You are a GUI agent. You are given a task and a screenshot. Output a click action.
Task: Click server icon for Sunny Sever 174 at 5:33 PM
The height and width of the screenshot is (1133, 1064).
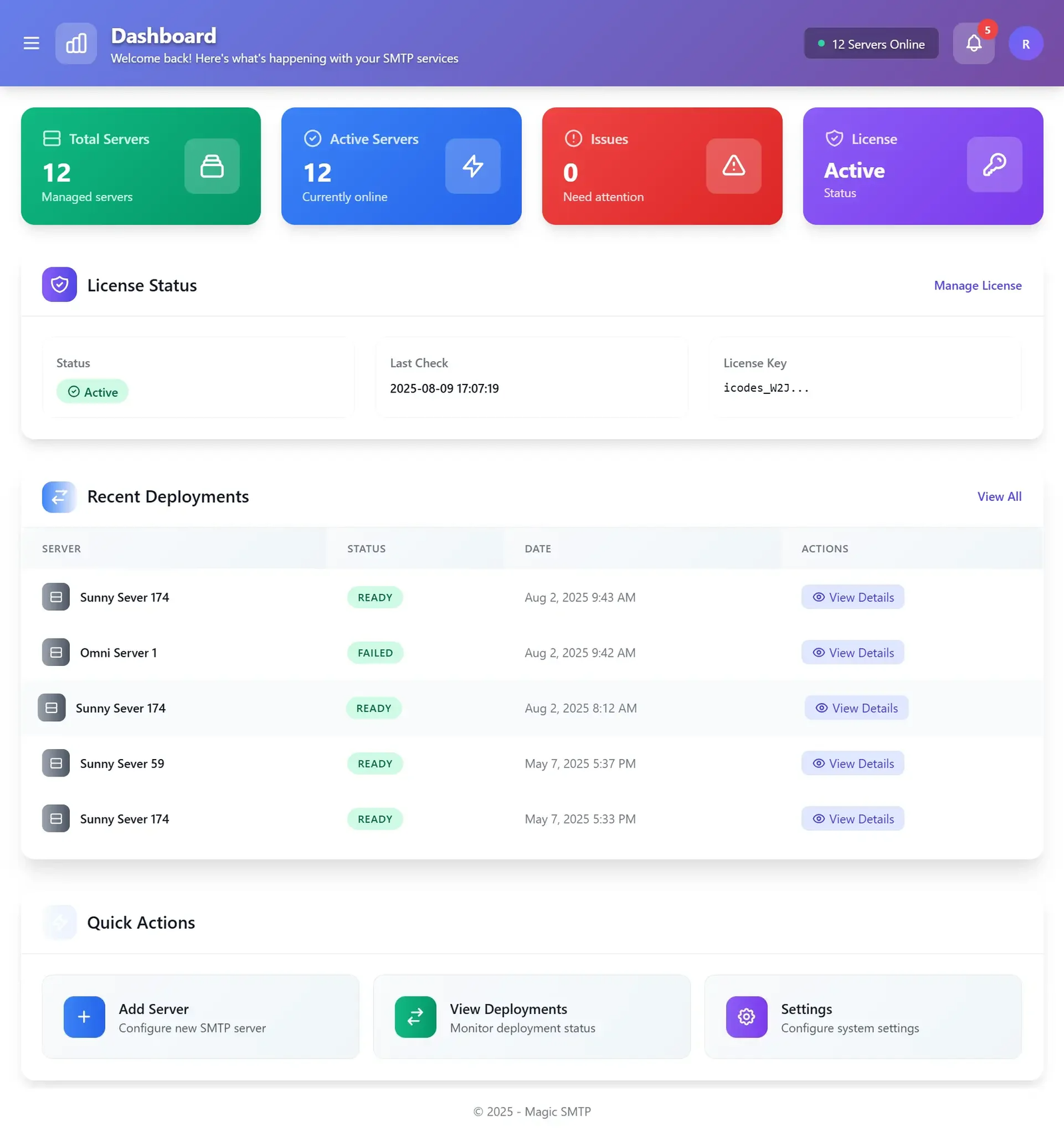coord(56,819)
